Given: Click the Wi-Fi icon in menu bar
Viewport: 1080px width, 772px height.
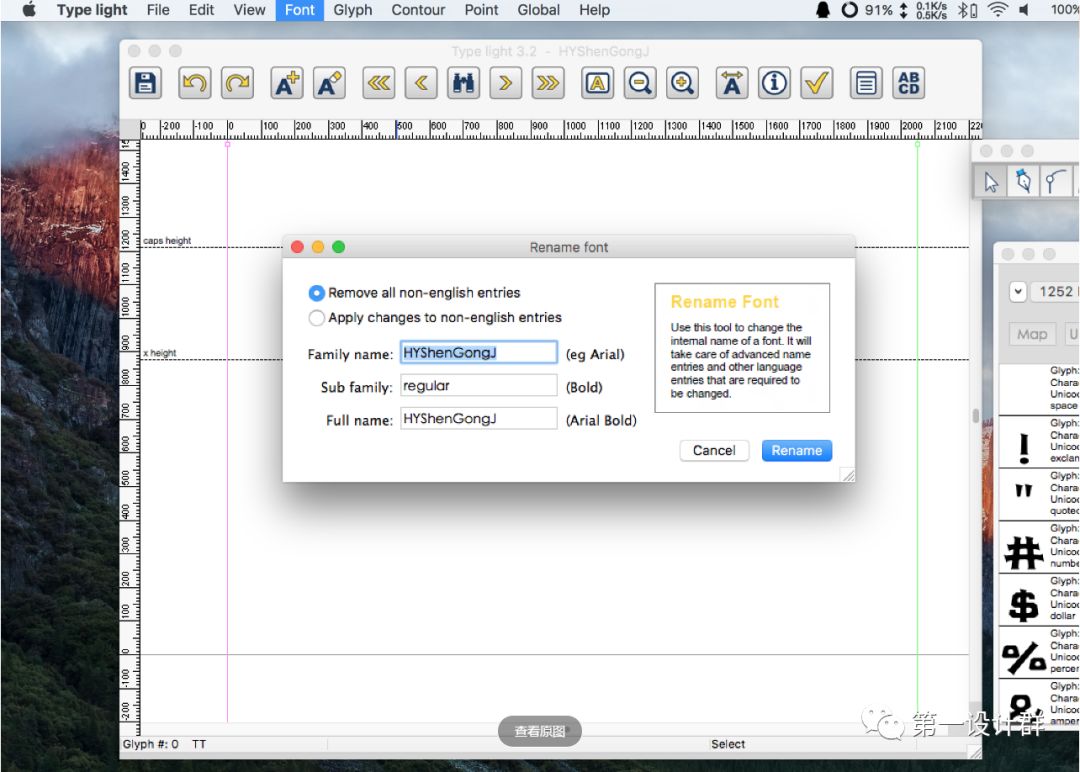Looking at the screenshot, I should coord(997,10).
